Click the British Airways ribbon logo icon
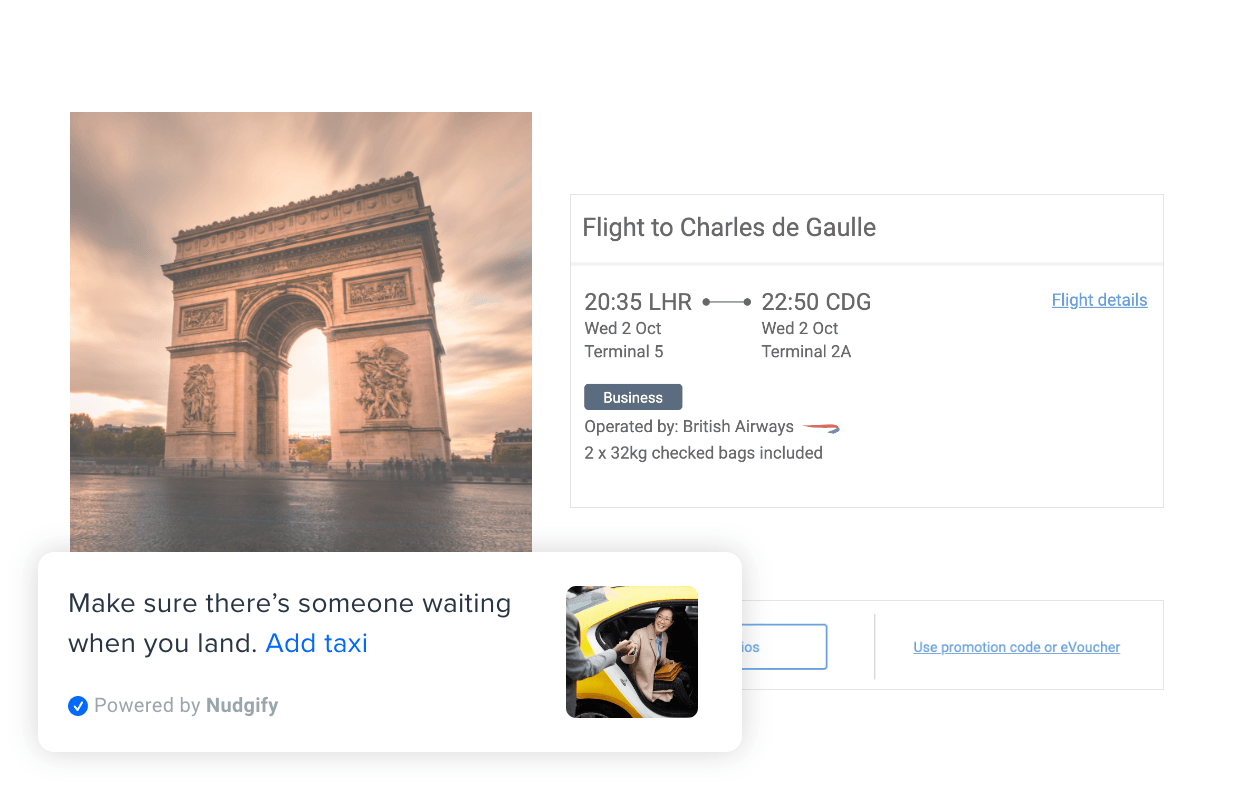This screenshot has width=1234, height=792. (821, 428)
